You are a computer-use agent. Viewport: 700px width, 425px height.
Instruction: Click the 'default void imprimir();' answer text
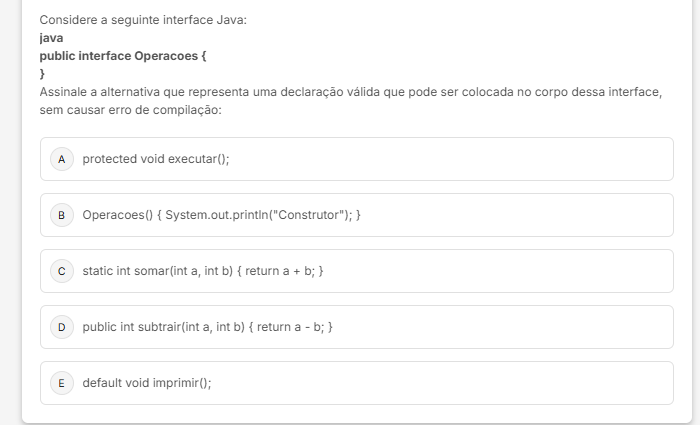147,383
